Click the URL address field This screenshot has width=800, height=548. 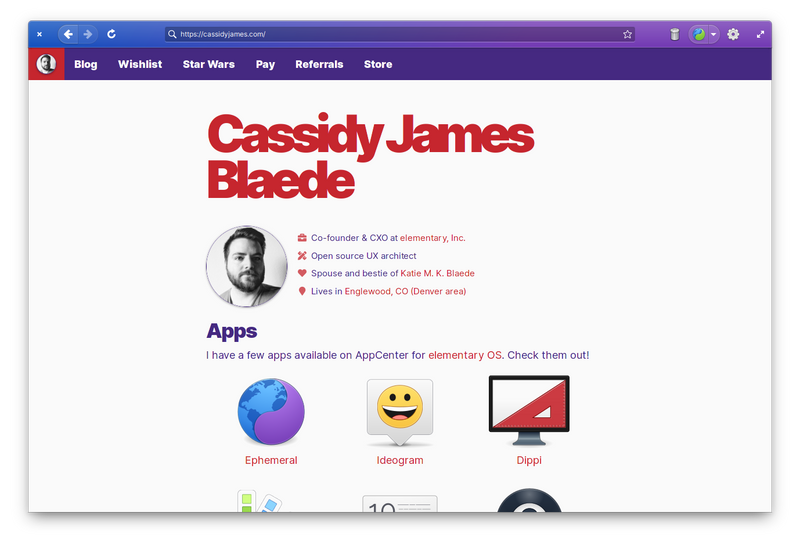click(x=400, y=34)
